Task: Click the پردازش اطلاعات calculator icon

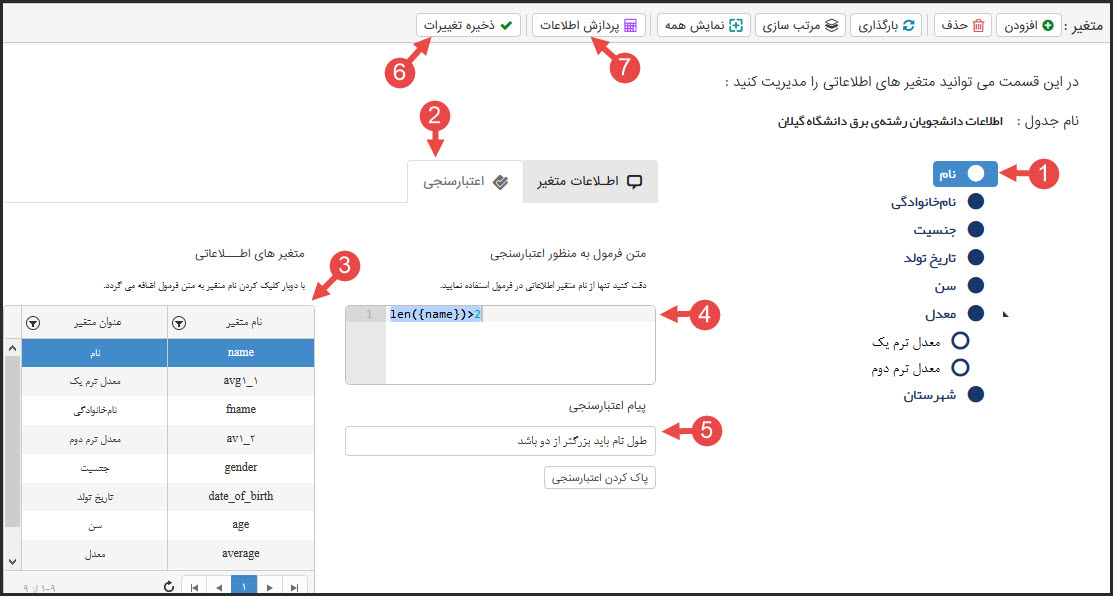Action: [631, 25]
